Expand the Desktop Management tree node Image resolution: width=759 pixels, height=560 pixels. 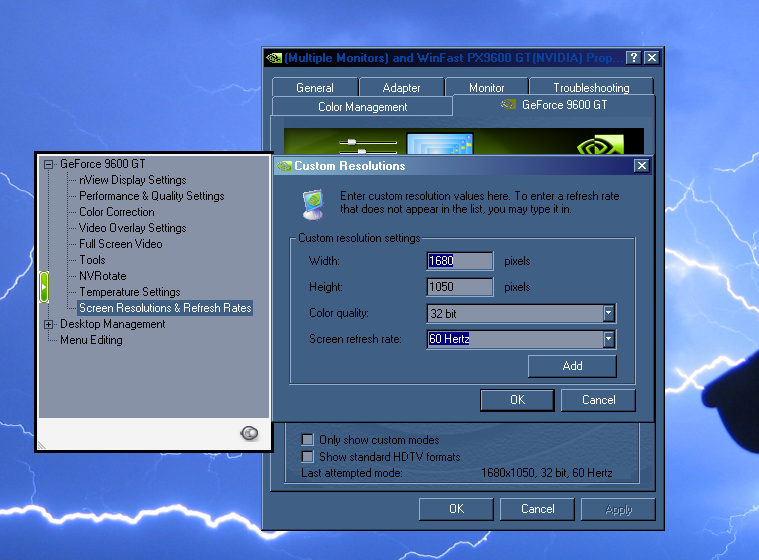pos(48,324)
